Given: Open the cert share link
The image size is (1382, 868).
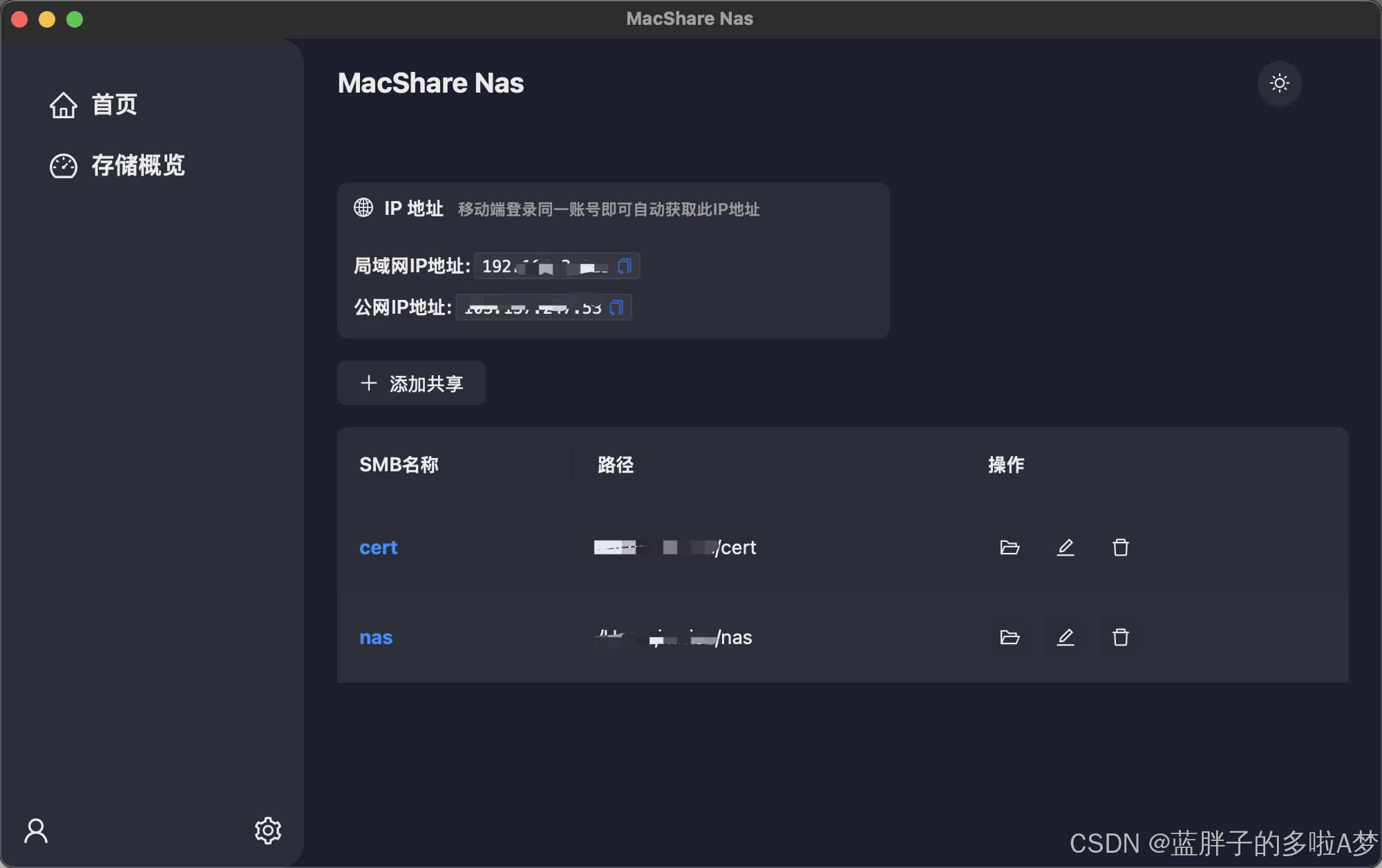Looking at the screenshot, I should (x=379, y=547).
